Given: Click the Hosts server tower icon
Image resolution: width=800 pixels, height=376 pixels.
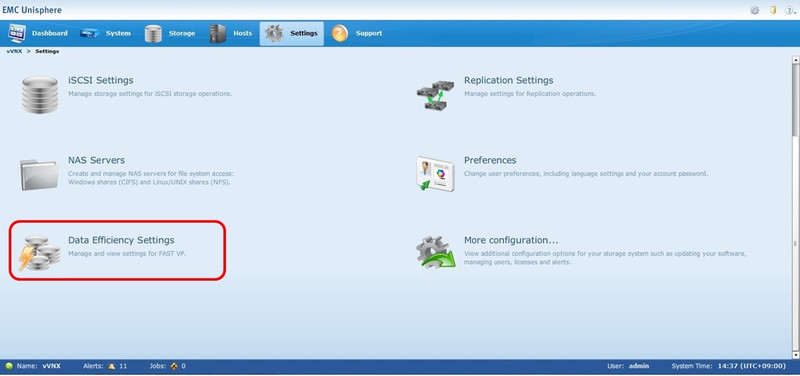Looking at the screenshot, I should pyautogui.click(x=217, y=34).
